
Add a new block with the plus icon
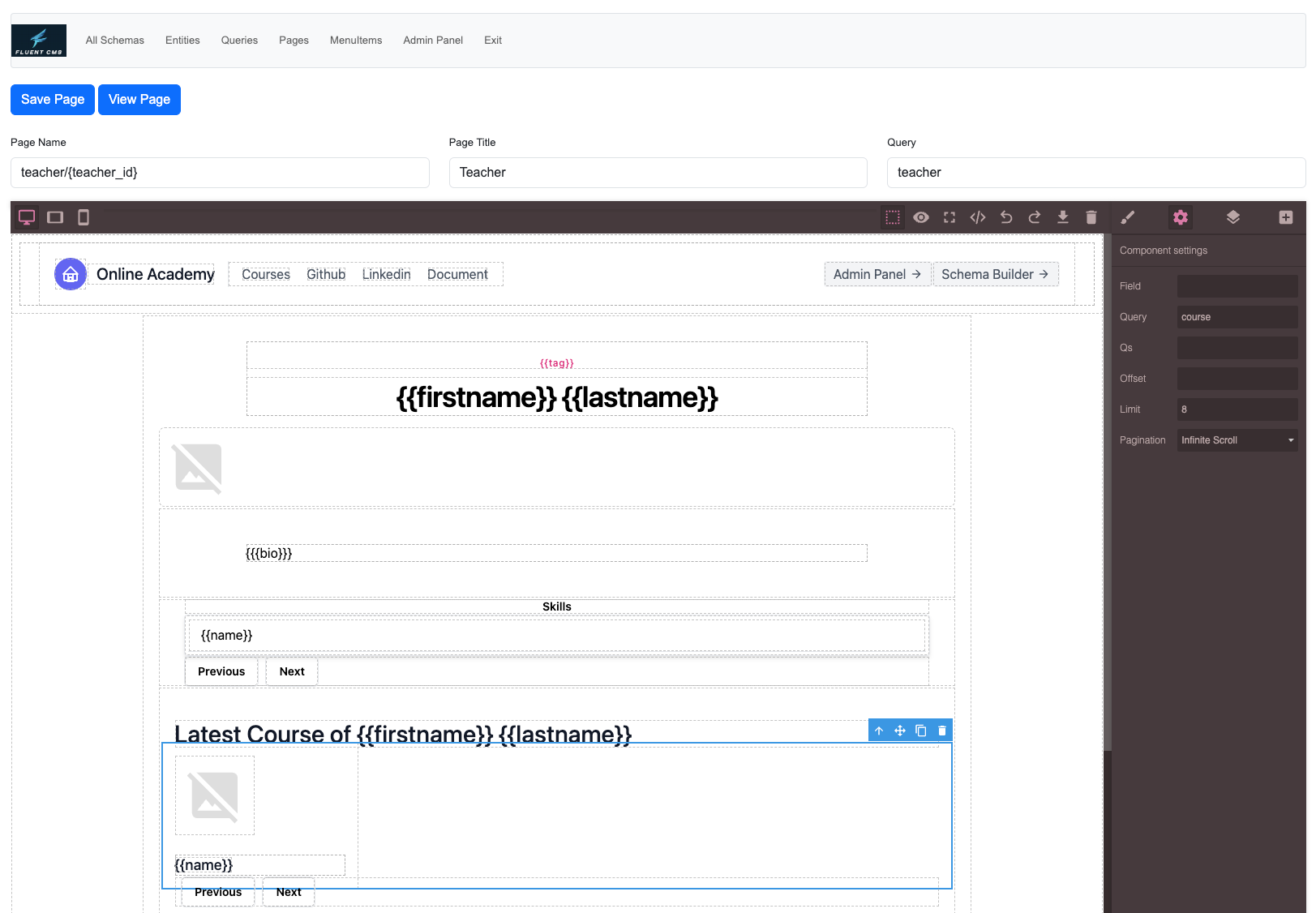coord(1286,217)
